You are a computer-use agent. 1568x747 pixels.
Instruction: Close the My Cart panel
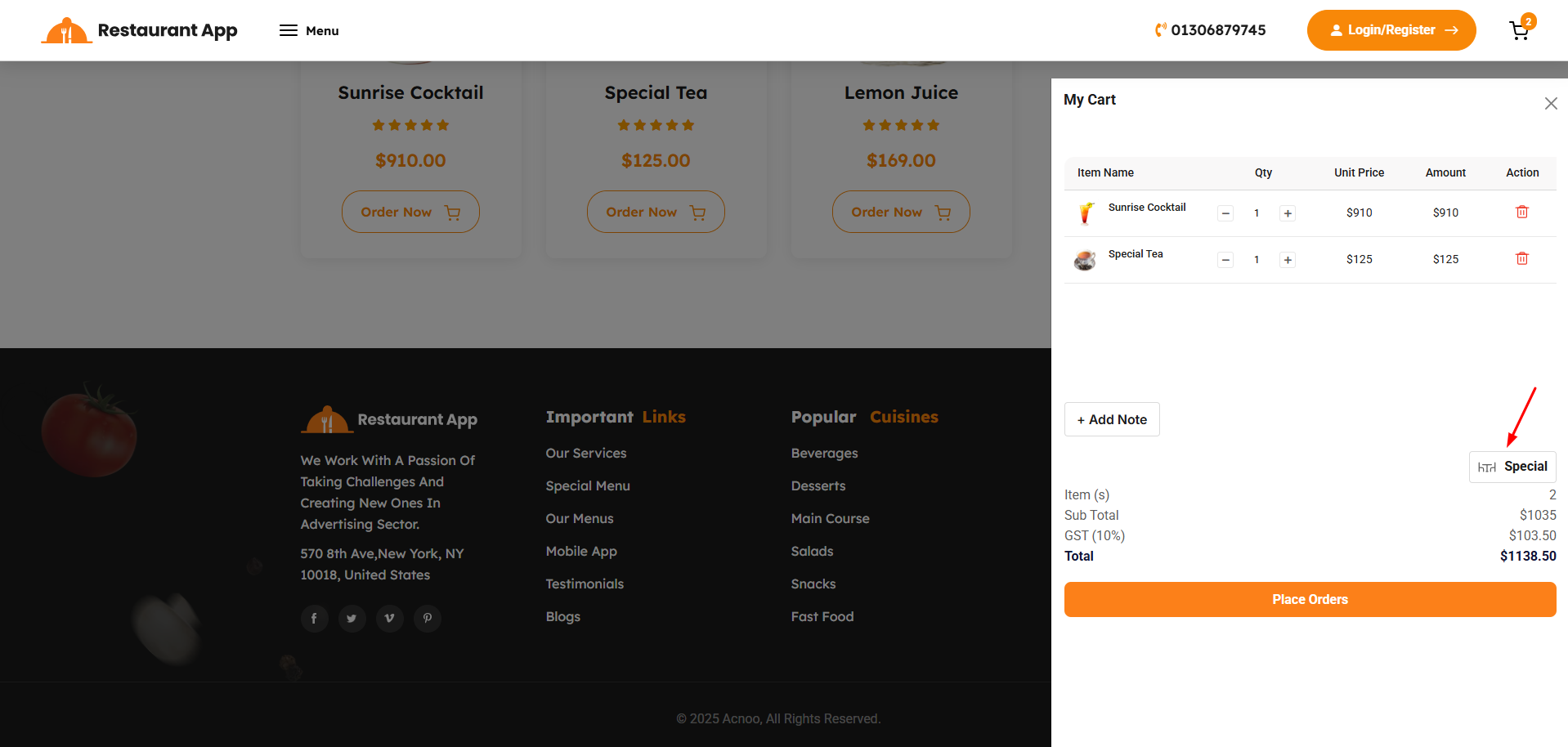tap(1550, 104)
